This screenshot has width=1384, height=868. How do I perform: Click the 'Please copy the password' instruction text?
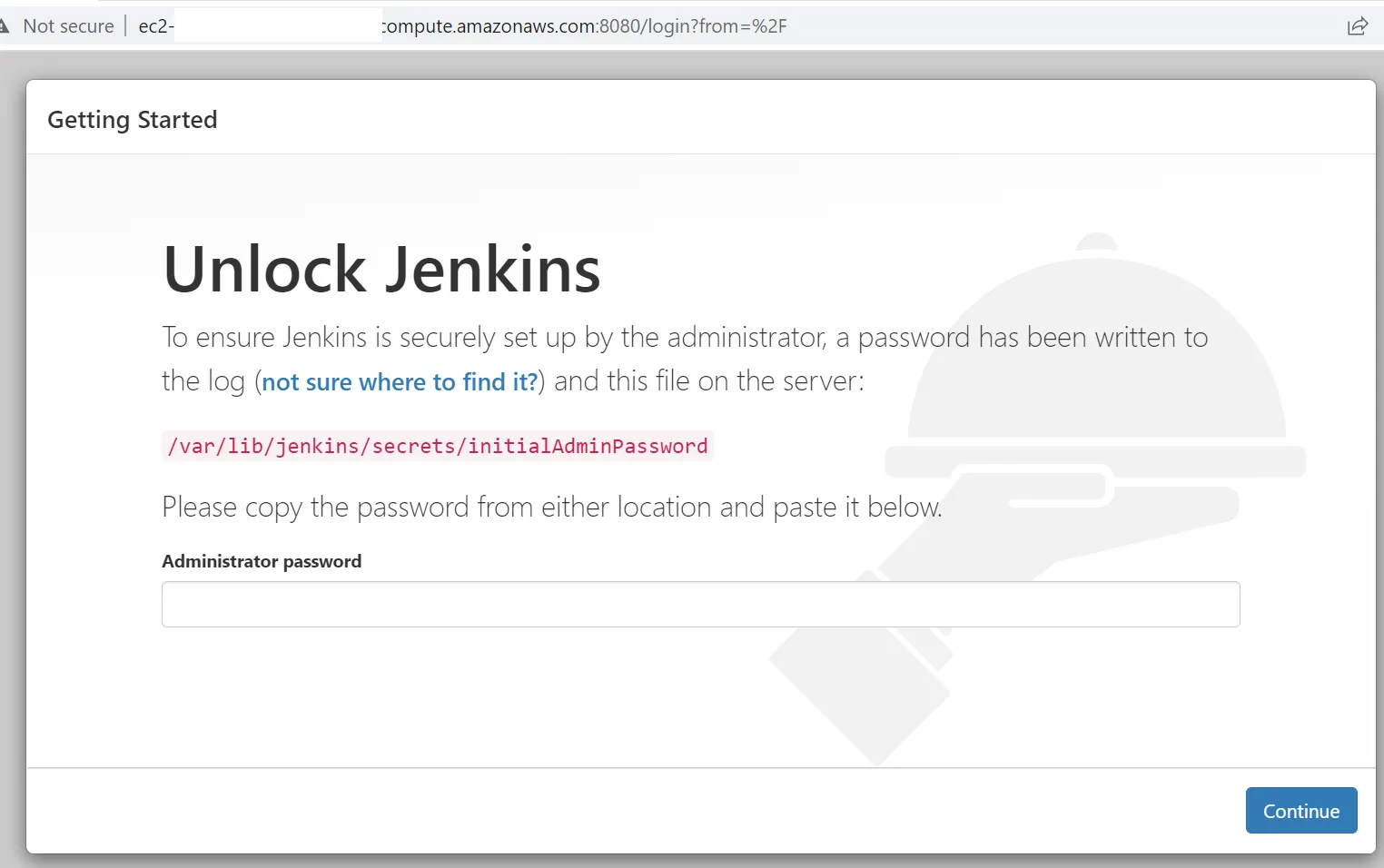[552, 508]
